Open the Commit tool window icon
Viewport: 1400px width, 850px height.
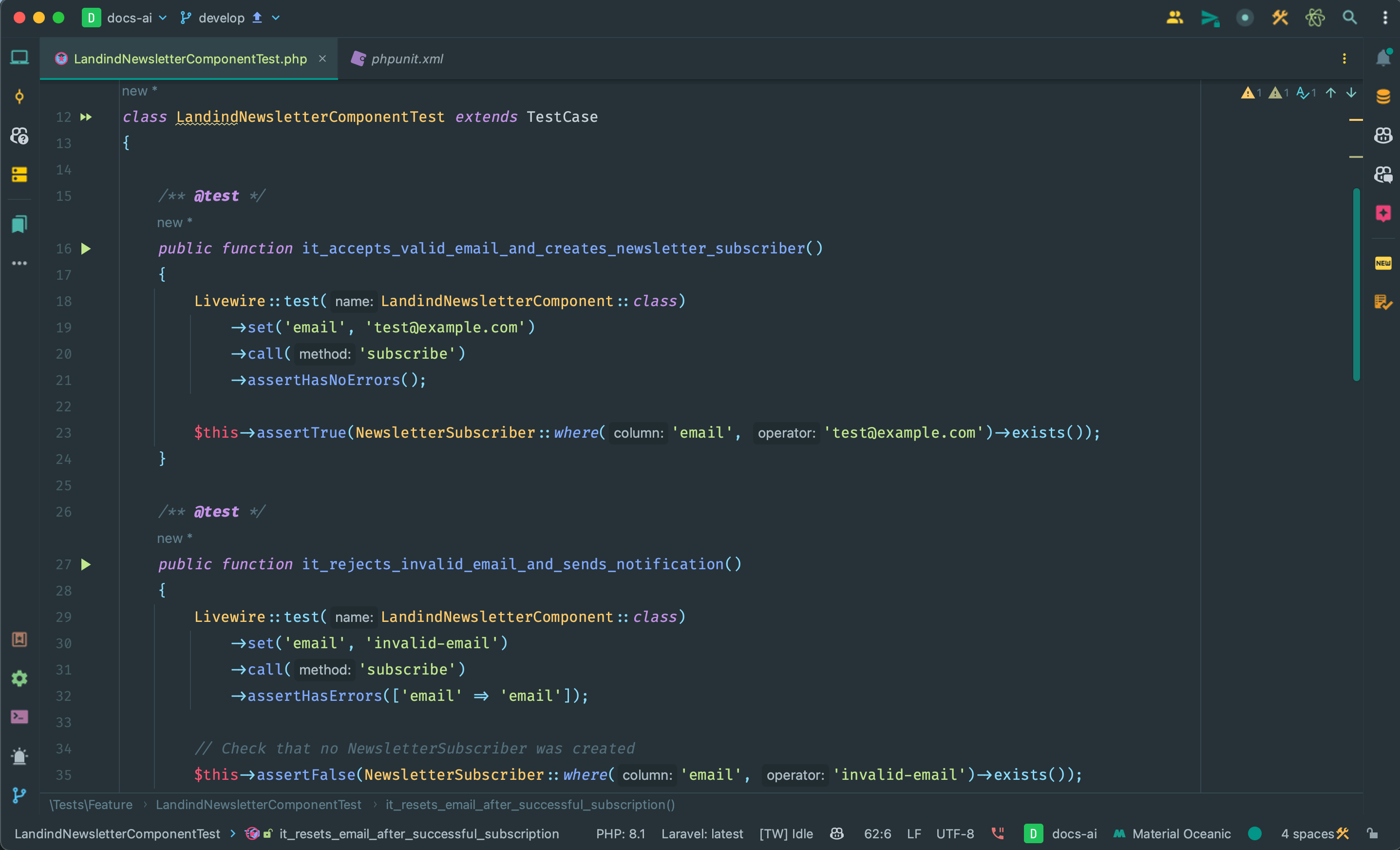pos(19,96)
